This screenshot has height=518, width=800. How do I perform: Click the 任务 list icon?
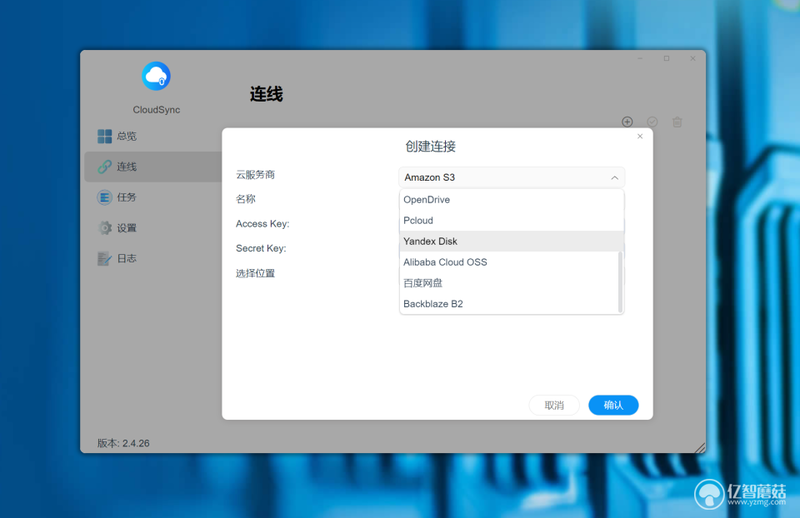point(105,198)
